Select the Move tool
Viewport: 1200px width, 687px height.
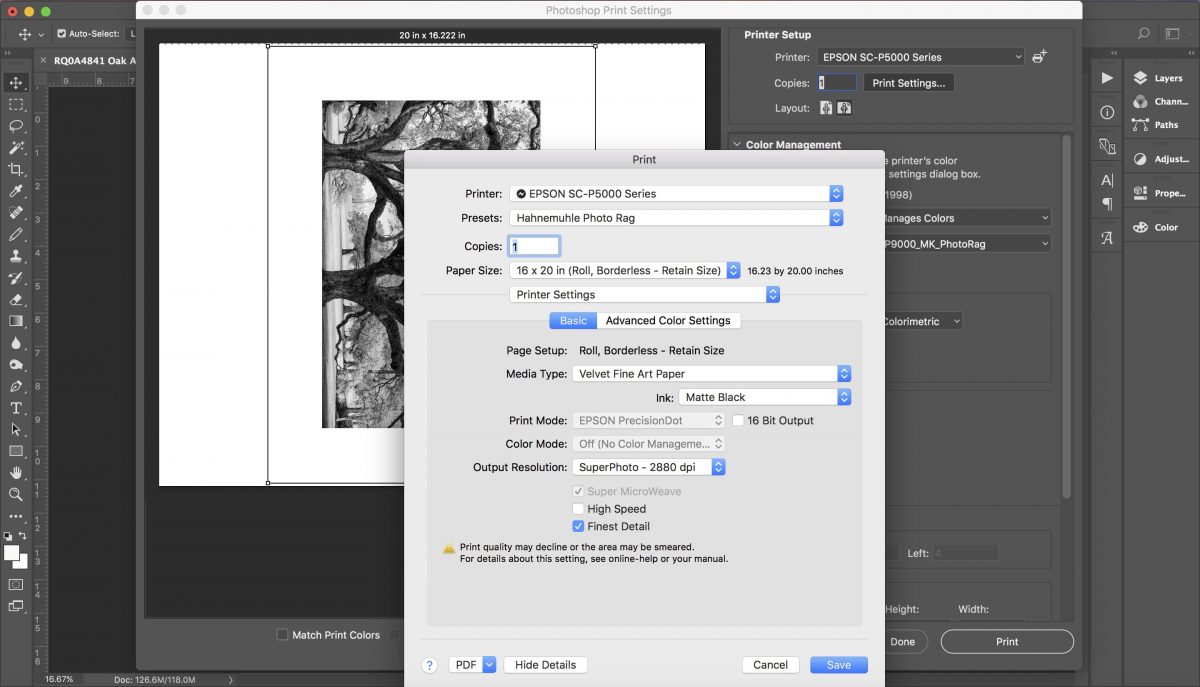pos(14,83)
